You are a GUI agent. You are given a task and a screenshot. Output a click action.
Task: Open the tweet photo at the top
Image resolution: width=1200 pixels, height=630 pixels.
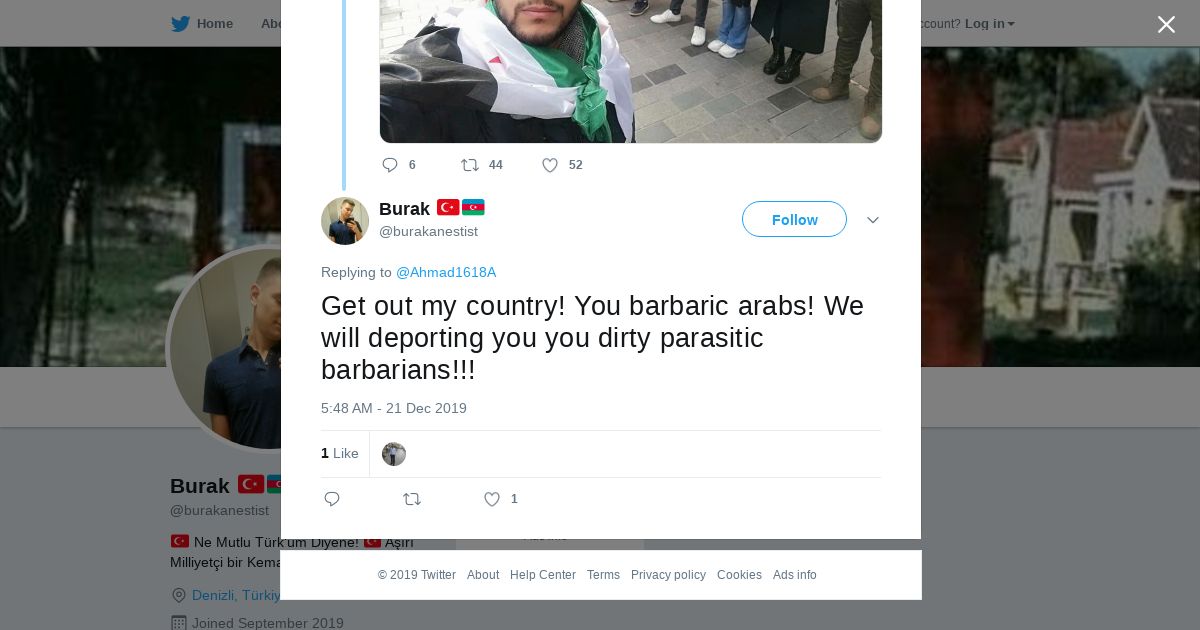[x=631, y=71]
